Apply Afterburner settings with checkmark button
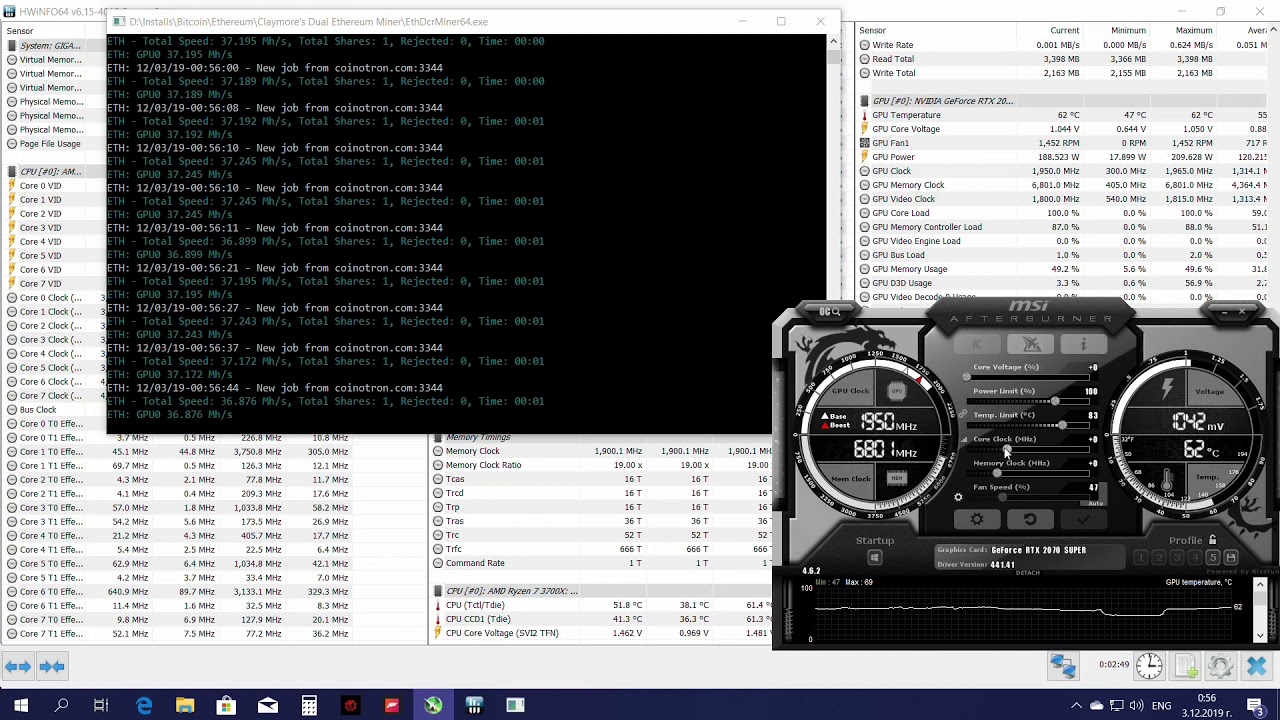The image size is (1280, 720). coord(1083,519)
